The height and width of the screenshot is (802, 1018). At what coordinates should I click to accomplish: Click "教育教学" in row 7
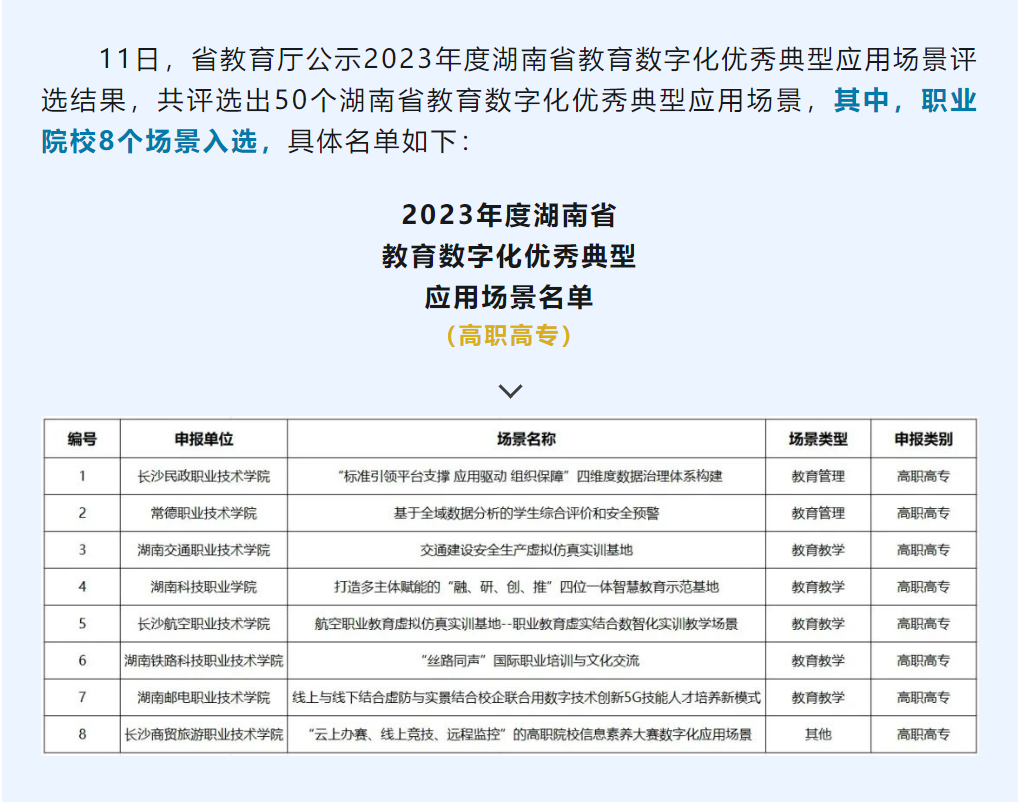click(818, 697)
